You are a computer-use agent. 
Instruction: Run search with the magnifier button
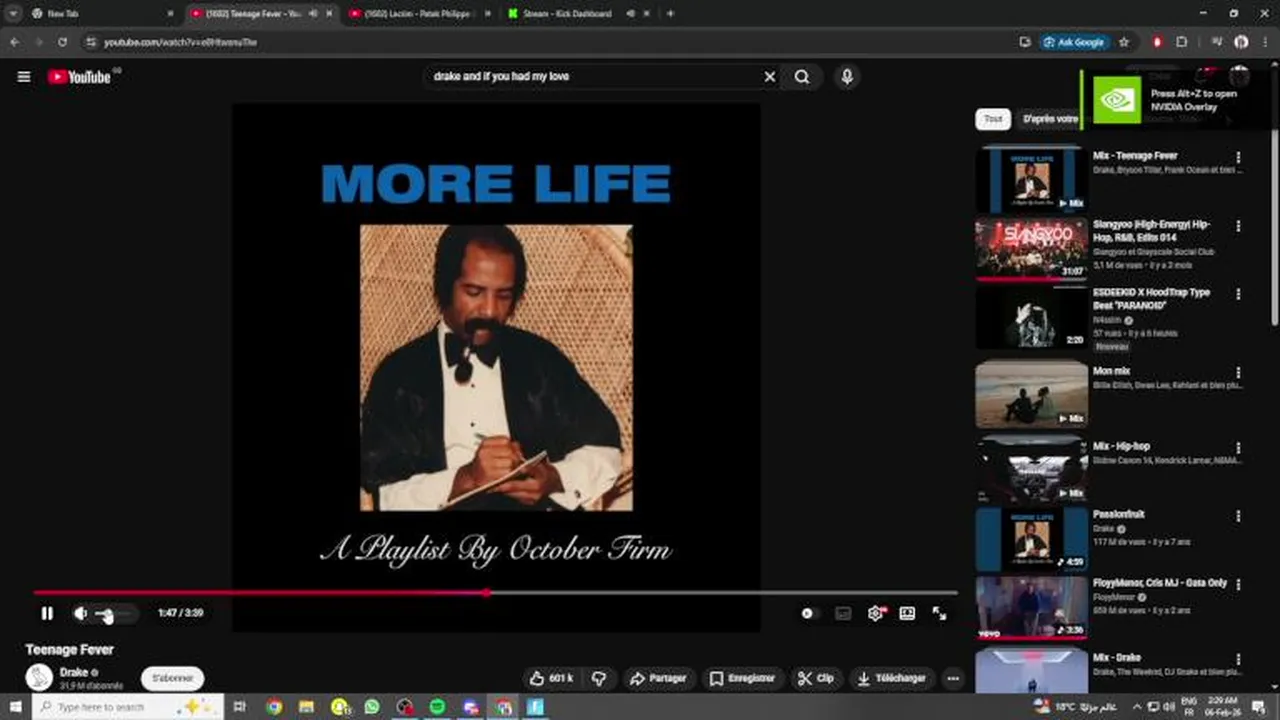(802, 77)
